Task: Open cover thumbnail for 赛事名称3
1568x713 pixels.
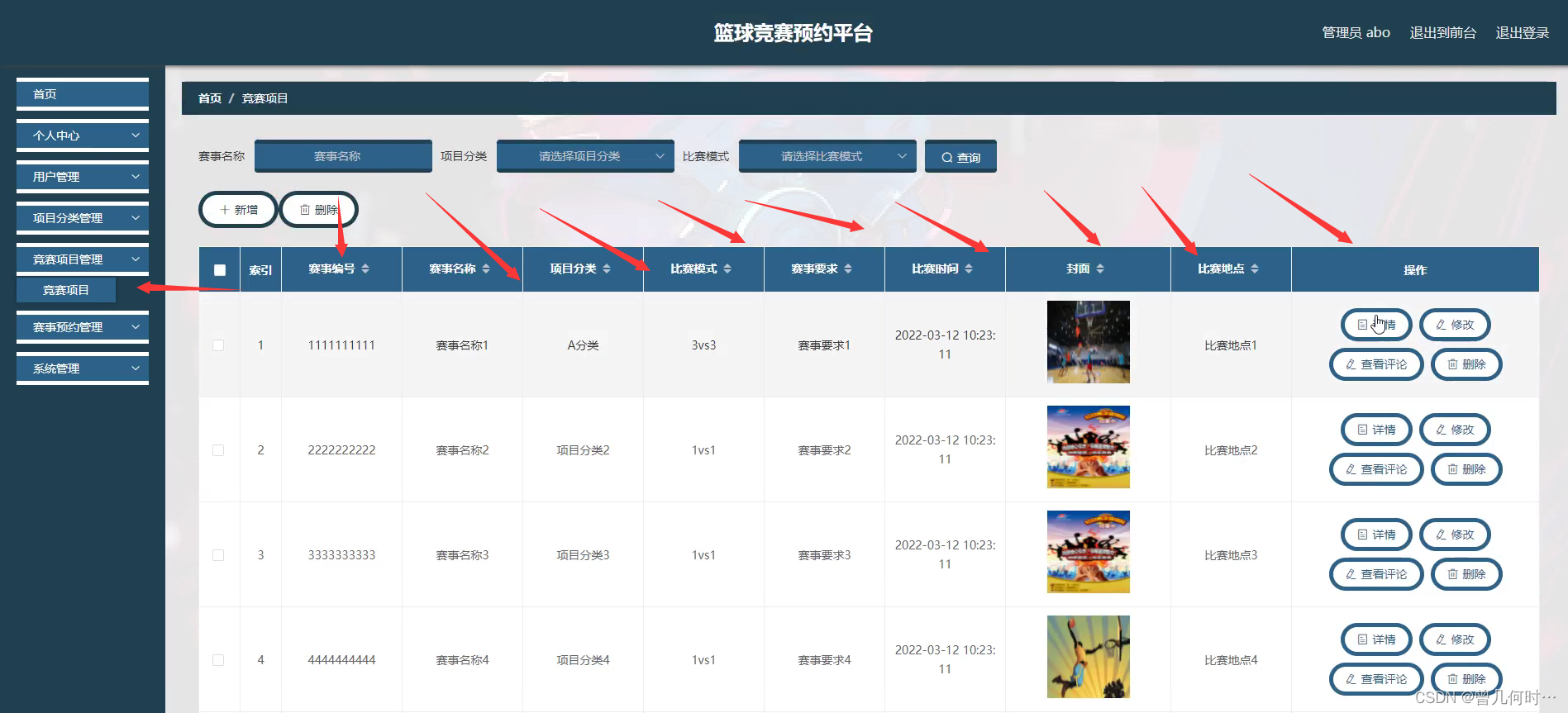Action: 1088,551
